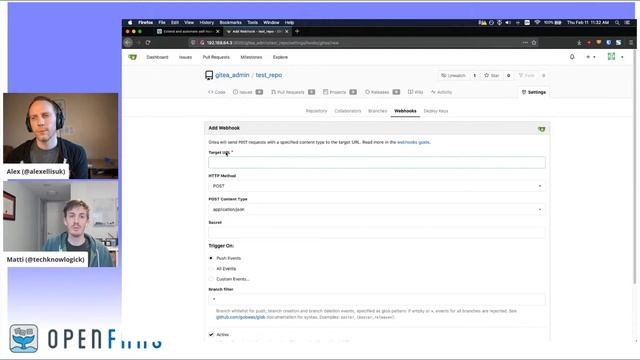640x360 pixels.
Task: Select the Push Events radio button
Action: pos(211,258)
